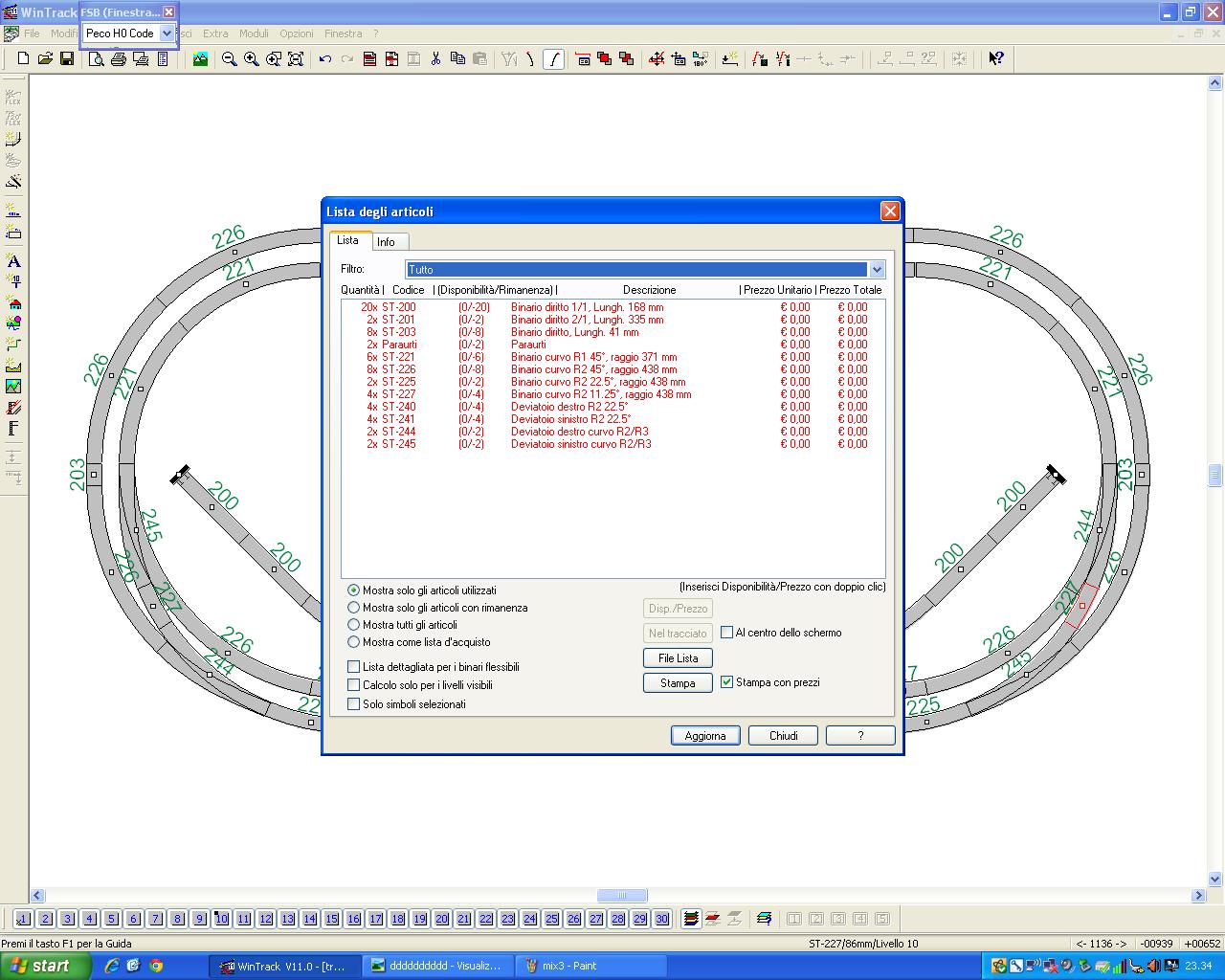Open the Moduli menu
The height and width of the screenshot is (980, 1225).
point(254,33)
